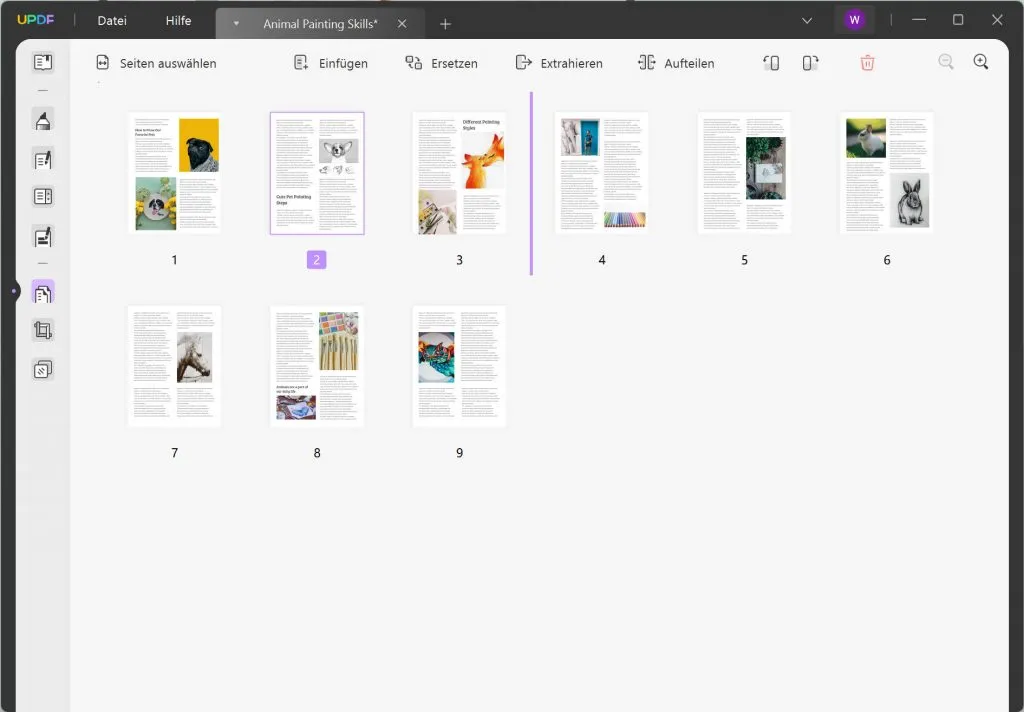
Task: Open the Datei menu
Action: (110, 20)
